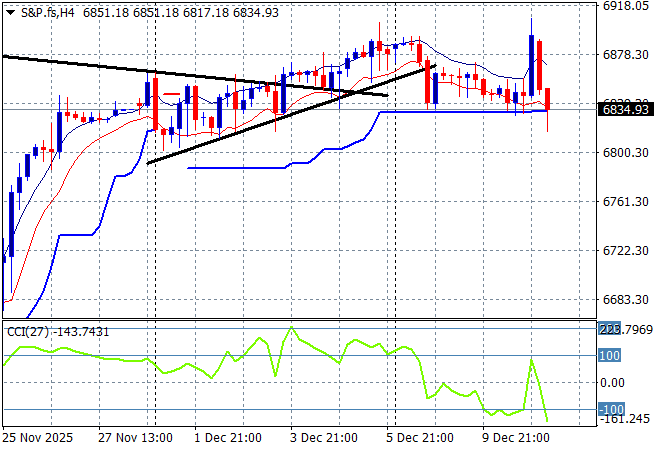Screen dimensions: 660x450
Task: Select the current price label 6834.93
Action: pos(625,109)
